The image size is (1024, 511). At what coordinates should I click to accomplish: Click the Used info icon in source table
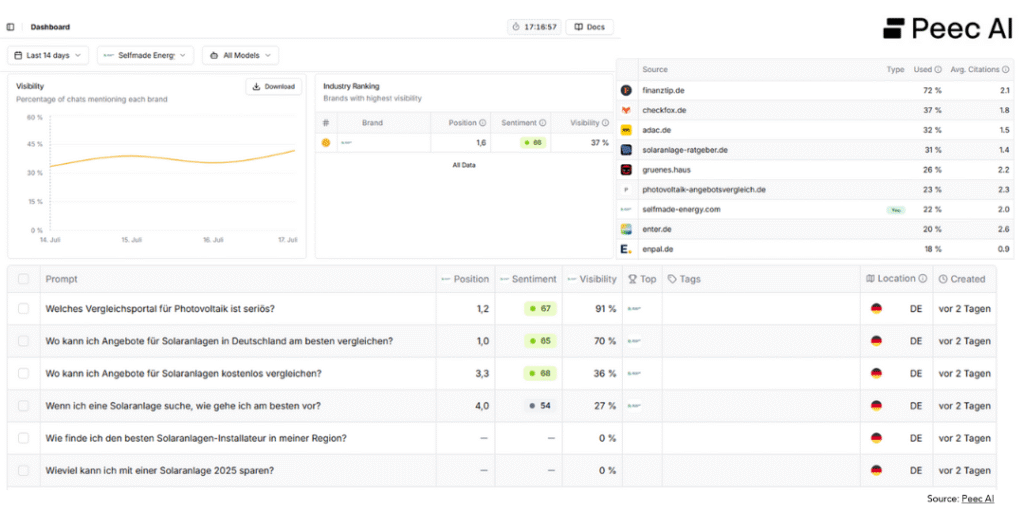pos(938,69)
